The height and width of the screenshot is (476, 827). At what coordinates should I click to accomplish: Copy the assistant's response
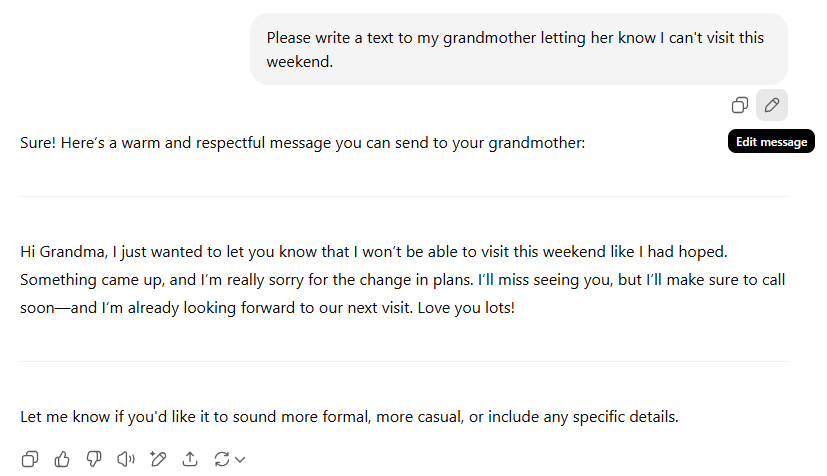tap(30, 459)
